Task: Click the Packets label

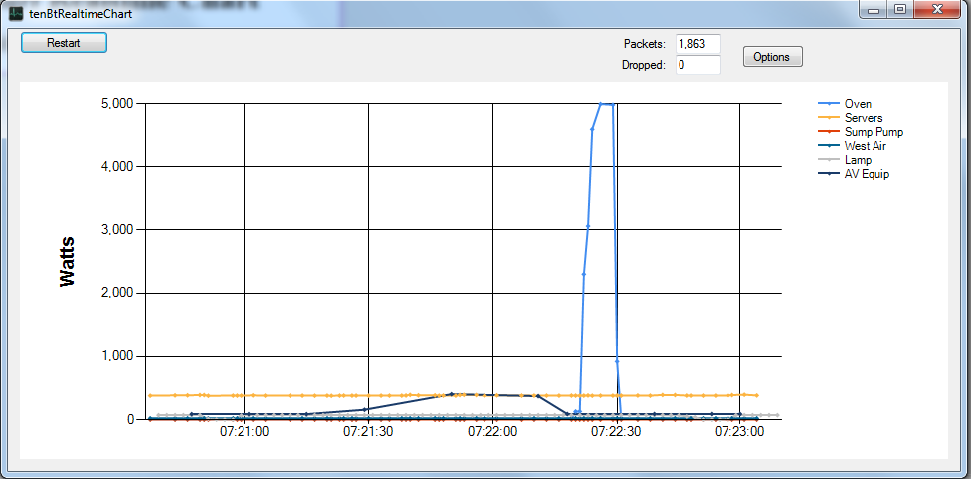Action: (645, 44)
